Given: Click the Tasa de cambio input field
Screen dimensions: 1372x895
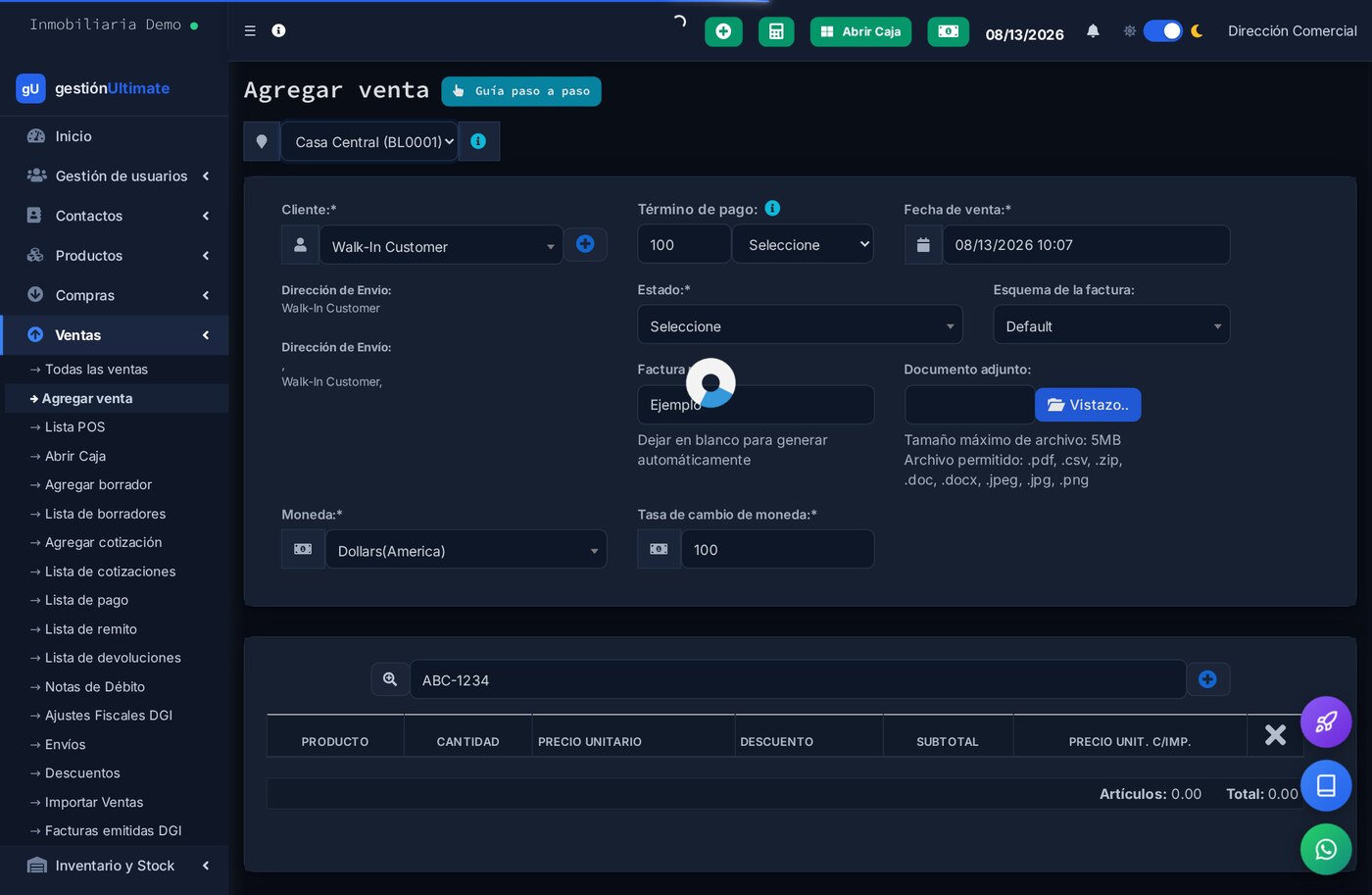Looking at the screenshot, I should [777, 549].
